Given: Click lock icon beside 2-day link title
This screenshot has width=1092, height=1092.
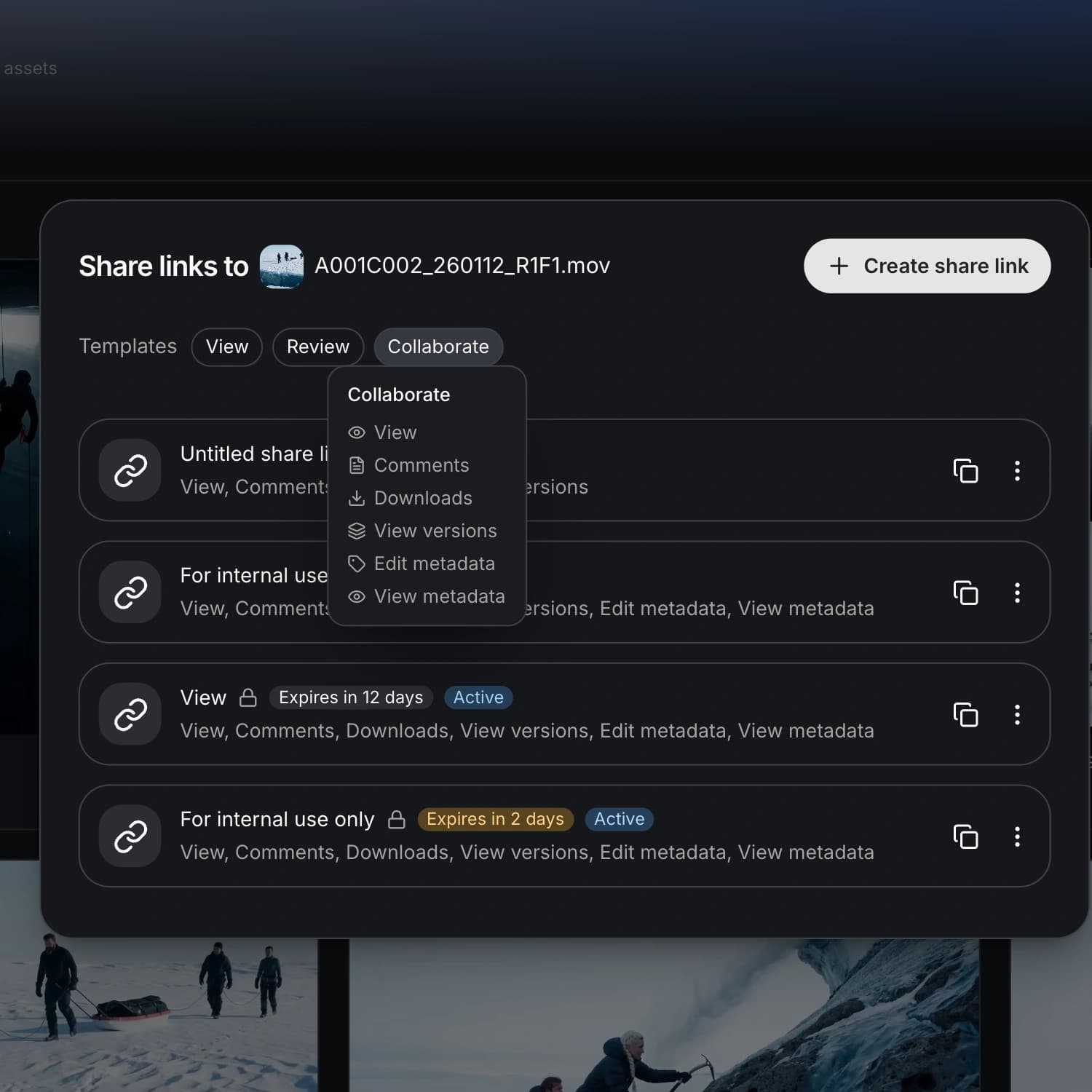Looking at the screenshot, I should pos(397,820).
